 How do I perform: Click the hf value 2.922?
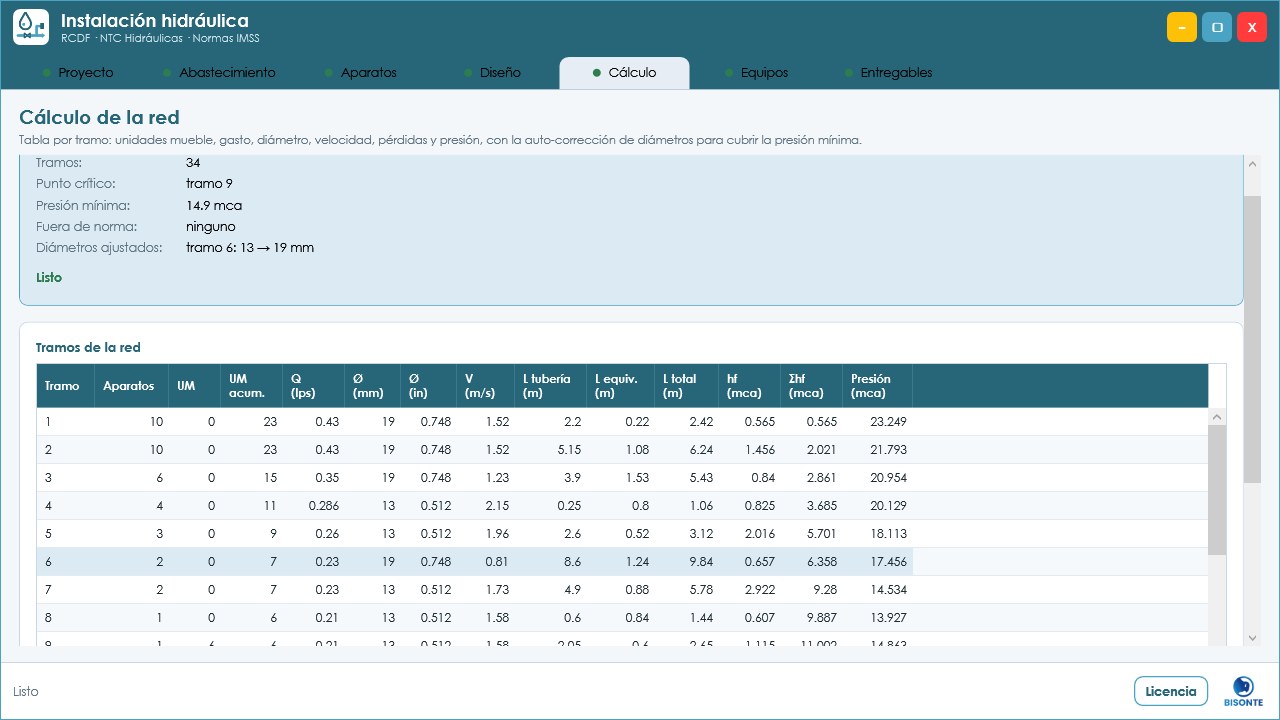(750, 590)
